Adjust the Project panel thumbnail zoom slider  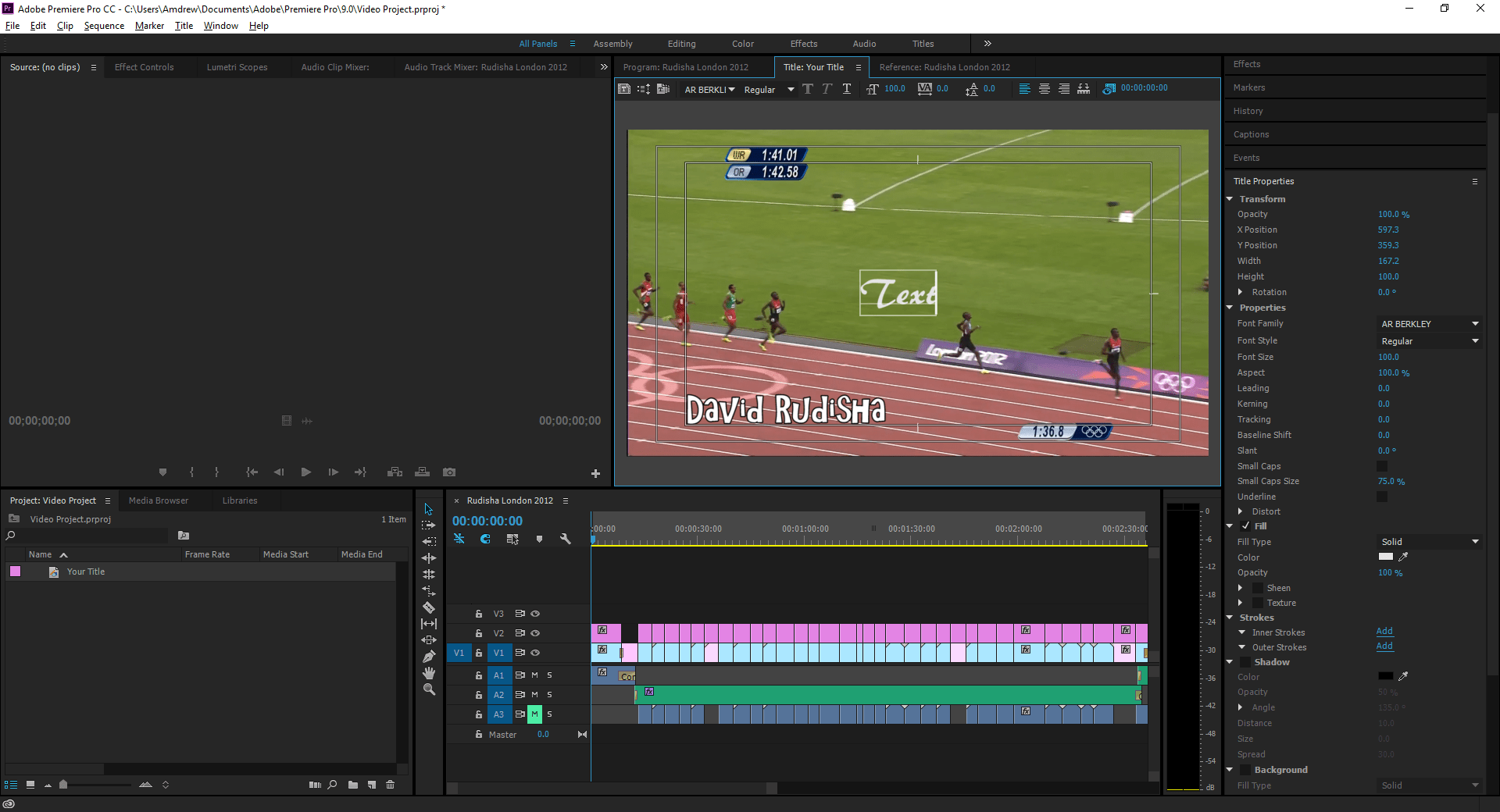[x=63, y=785]
